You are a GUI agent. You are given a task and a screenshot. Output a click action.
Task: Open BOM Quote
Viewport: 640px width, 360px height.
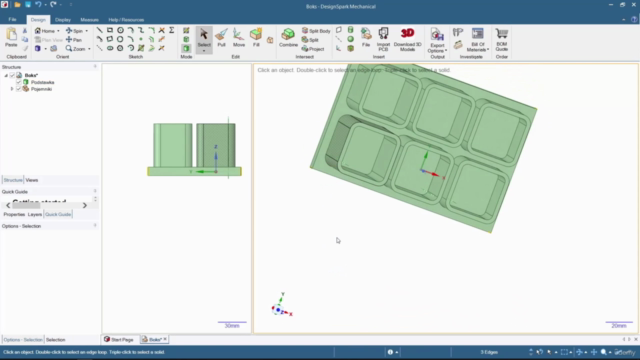(502, 39)
